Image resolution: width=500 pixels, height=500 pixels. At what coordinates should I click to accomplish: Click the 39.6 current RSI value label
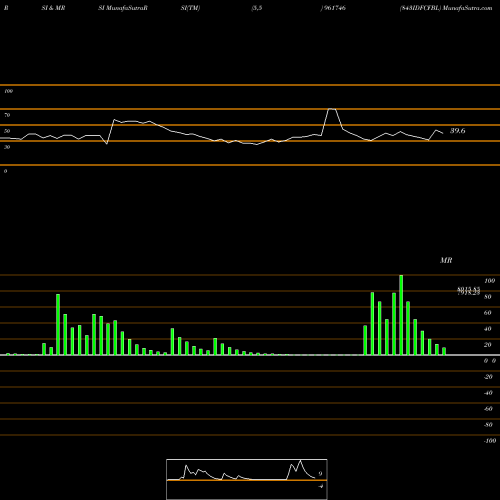point(457,131)
